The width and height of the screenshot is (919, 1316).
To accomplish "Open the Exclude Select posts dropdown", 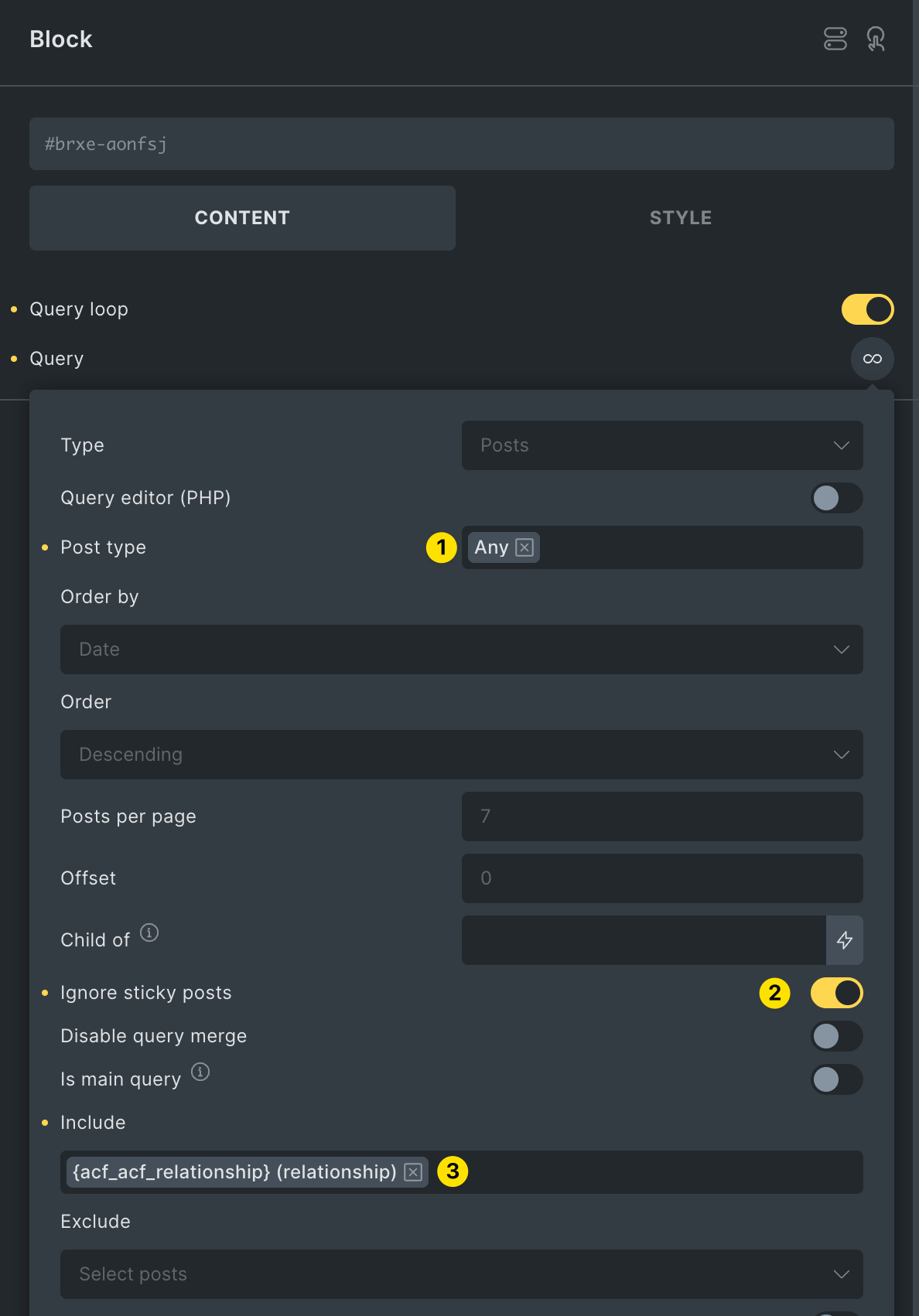I will [462, 1274].
